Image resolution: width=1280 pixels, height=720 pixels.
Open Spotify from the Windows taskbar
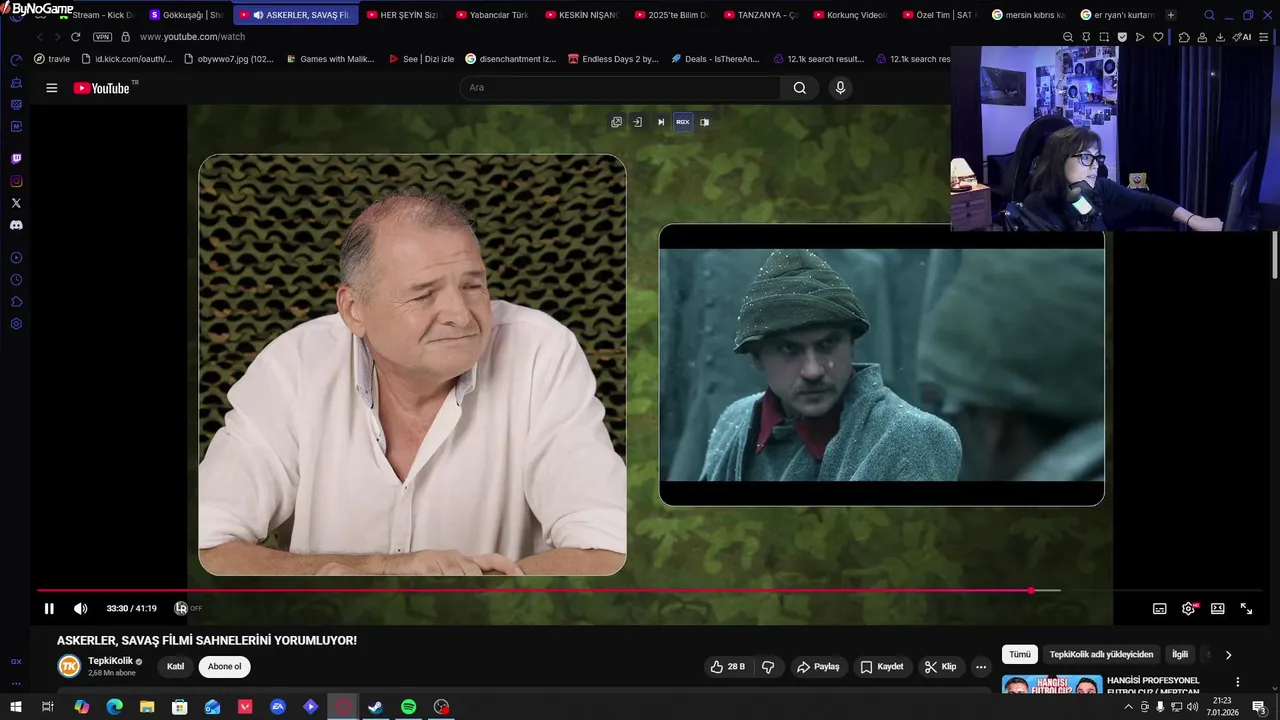click(x=408, y=707)
